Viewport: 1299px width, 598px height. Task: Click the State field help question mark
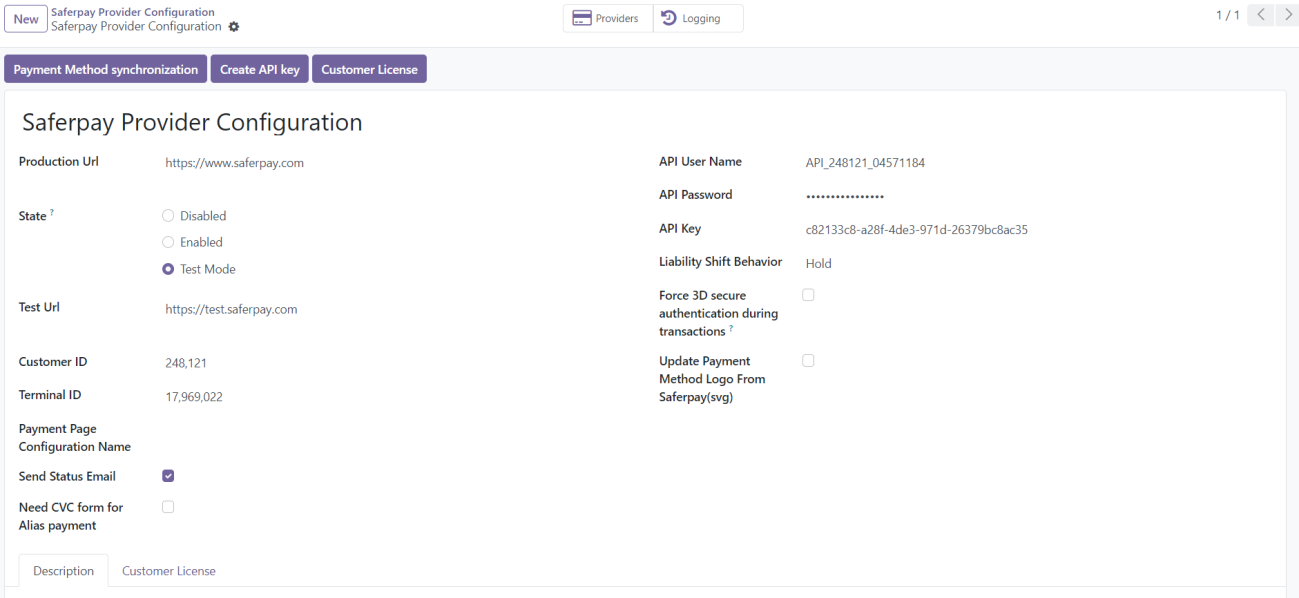pos(51,214)
